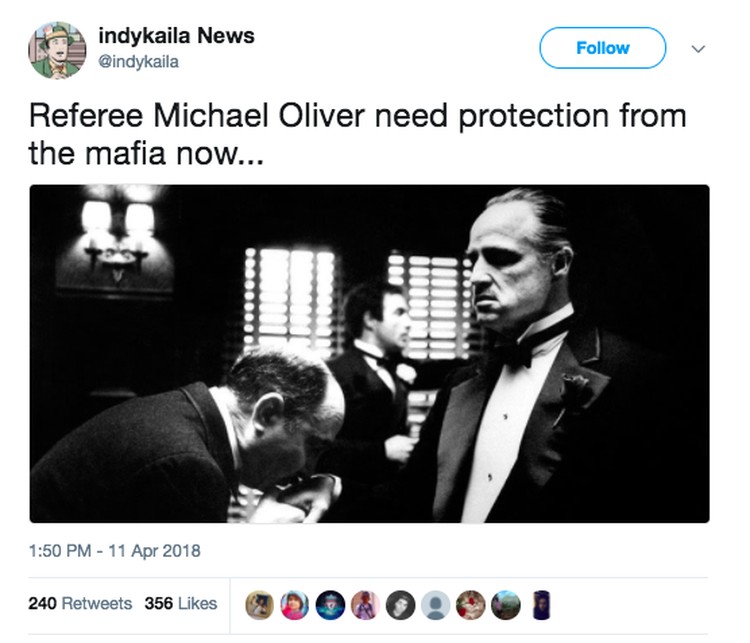Open the indykaila News cartoon profile avatar

click(x=57, y=50)
